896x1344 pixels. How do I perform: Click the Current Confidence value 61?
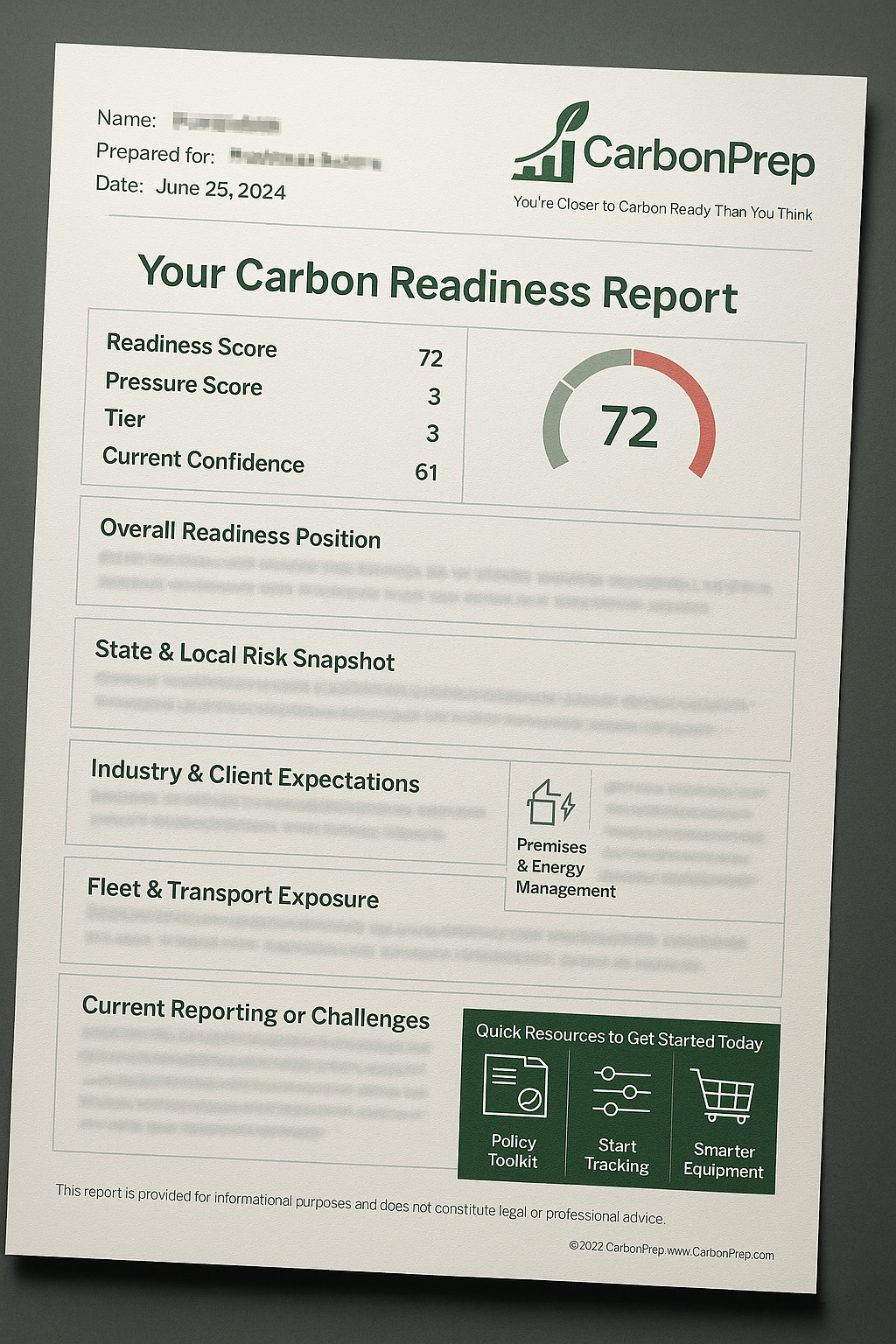tap(426, 472)
